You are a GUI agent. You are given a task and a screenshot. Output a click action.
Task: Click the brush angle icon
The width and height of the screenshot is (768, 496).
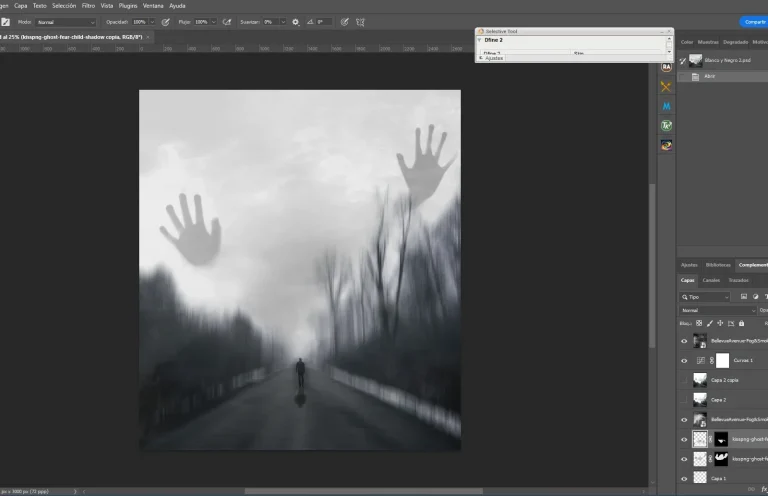pyautogui.click(x=310, y=22)
